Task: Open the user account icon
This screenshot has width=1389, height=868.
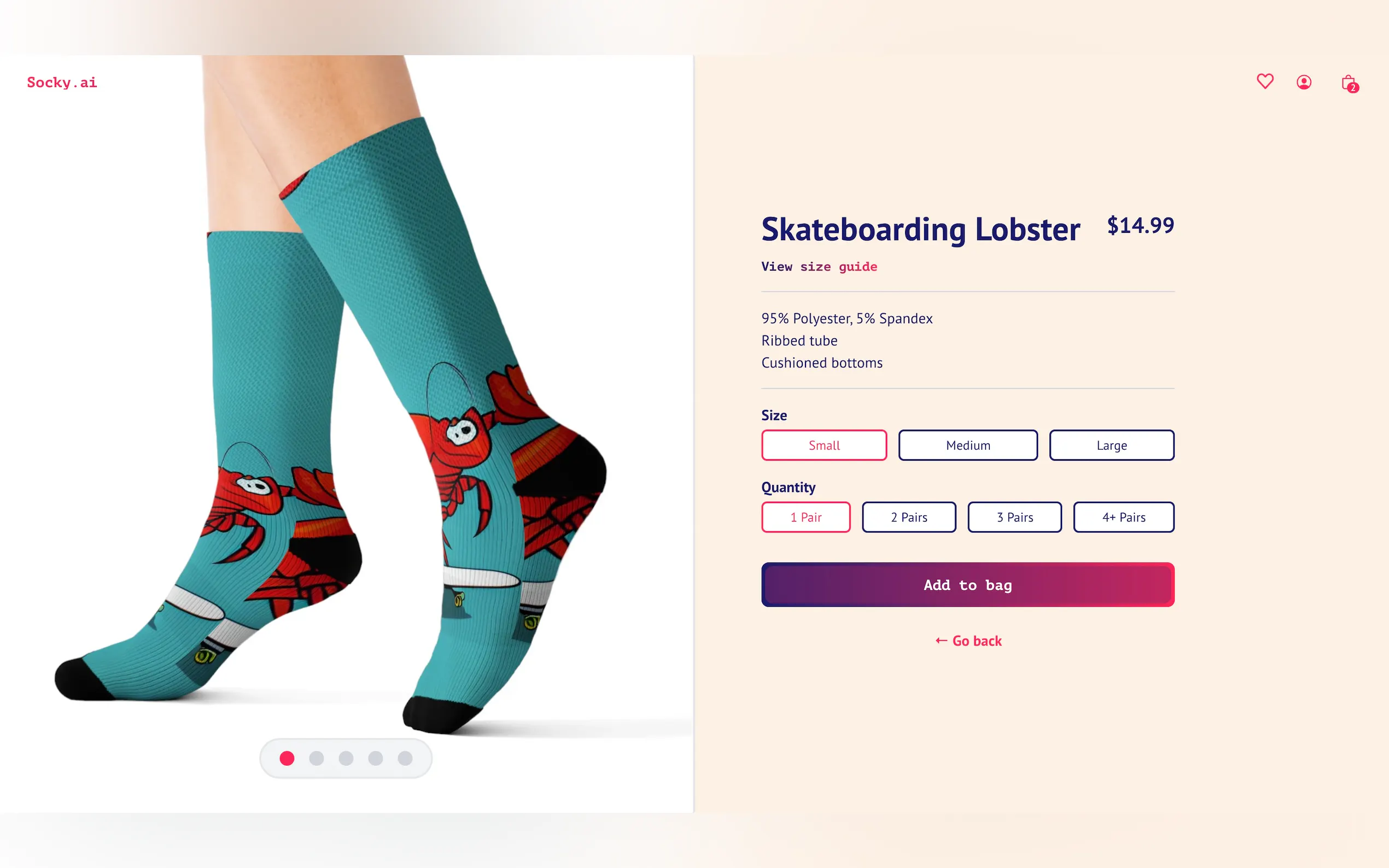Action: tap(1304, 82)
